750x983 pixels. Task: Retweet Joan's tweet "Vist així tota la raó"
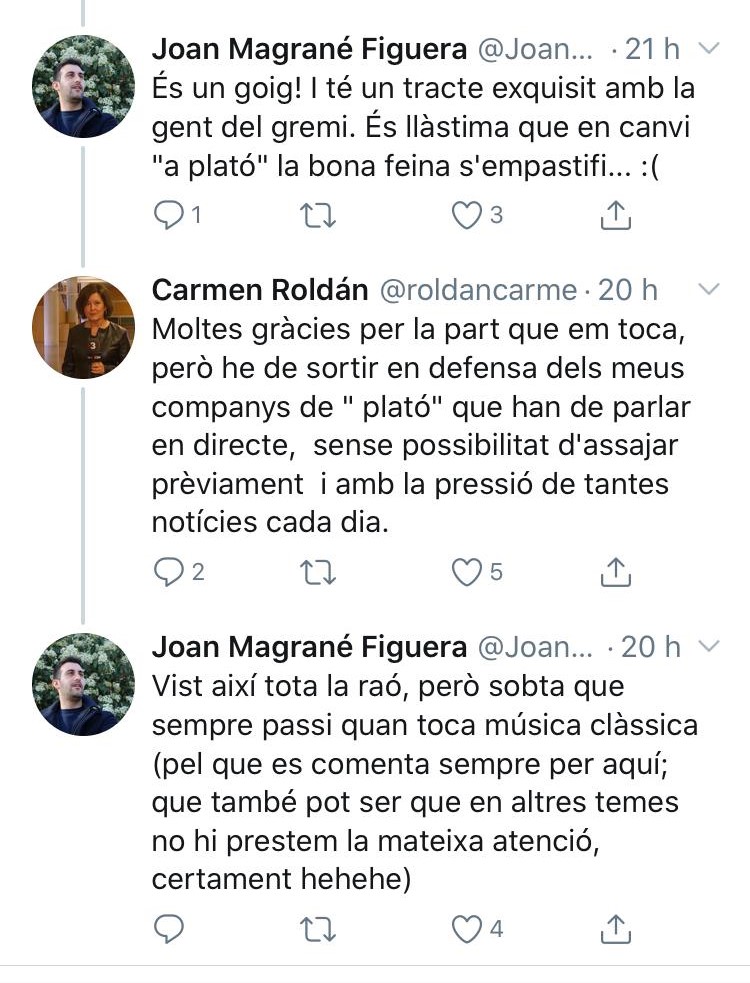click(x=318, y=929)
